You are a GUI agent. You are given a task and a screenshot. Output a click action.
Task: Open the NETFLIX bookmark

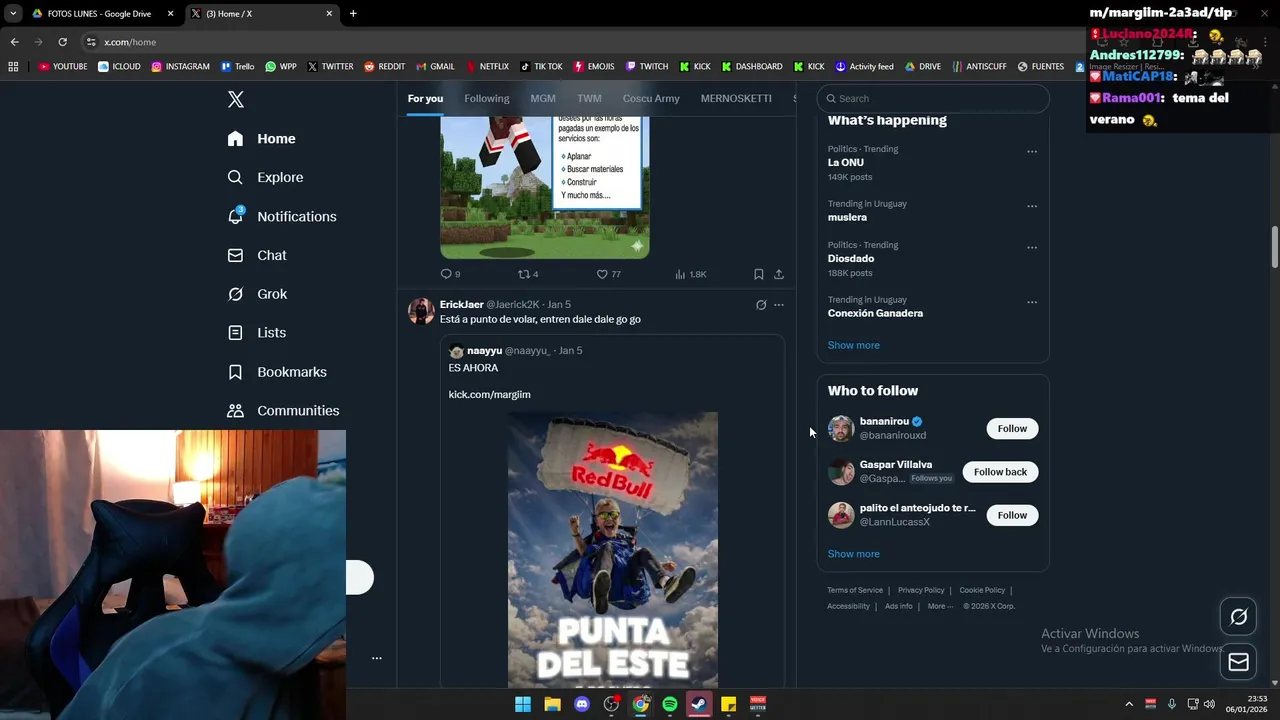click(x=487, y=67)
